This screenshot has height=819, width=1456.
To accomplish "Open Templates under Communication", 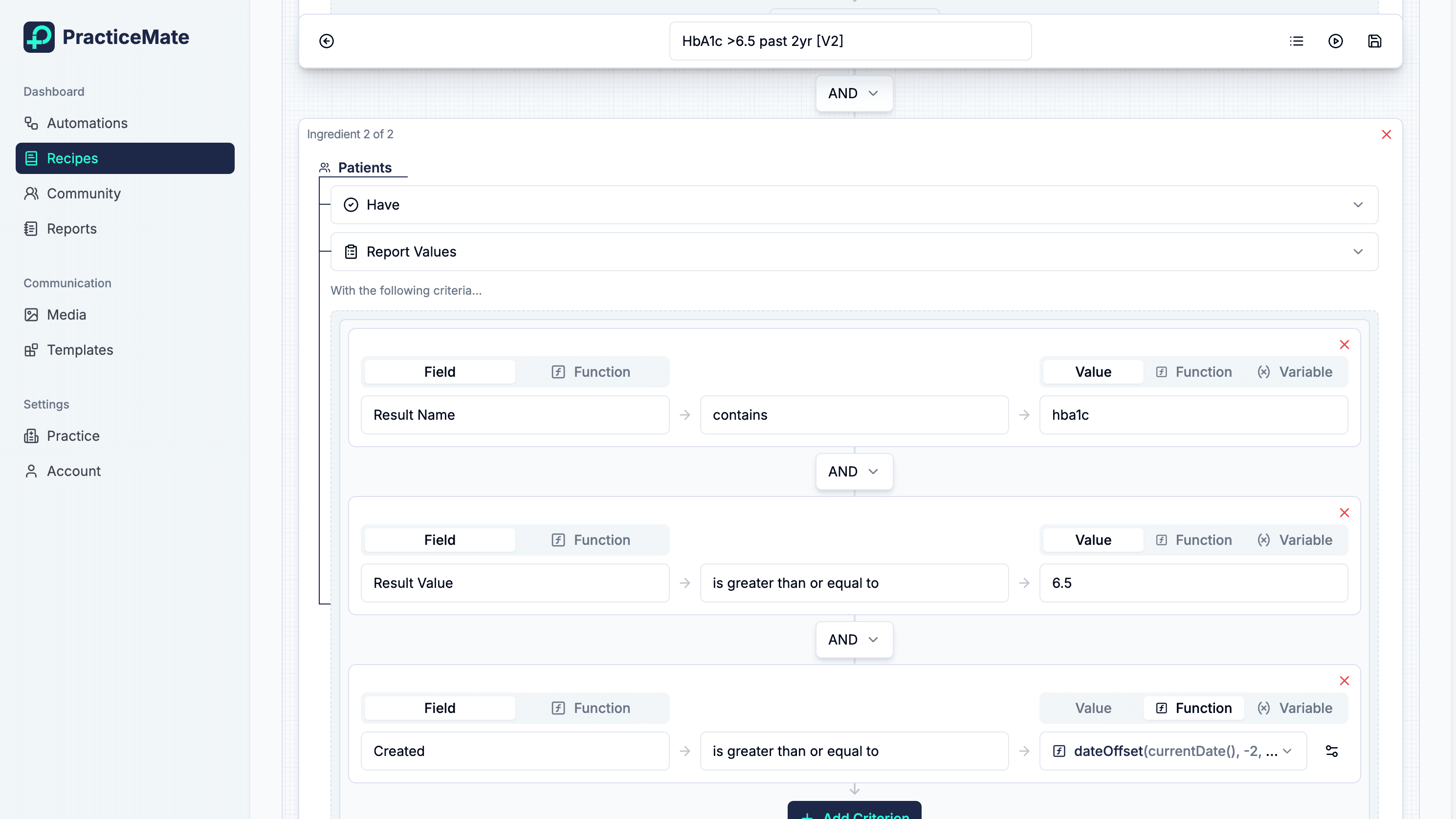I will tap(80, 349).
